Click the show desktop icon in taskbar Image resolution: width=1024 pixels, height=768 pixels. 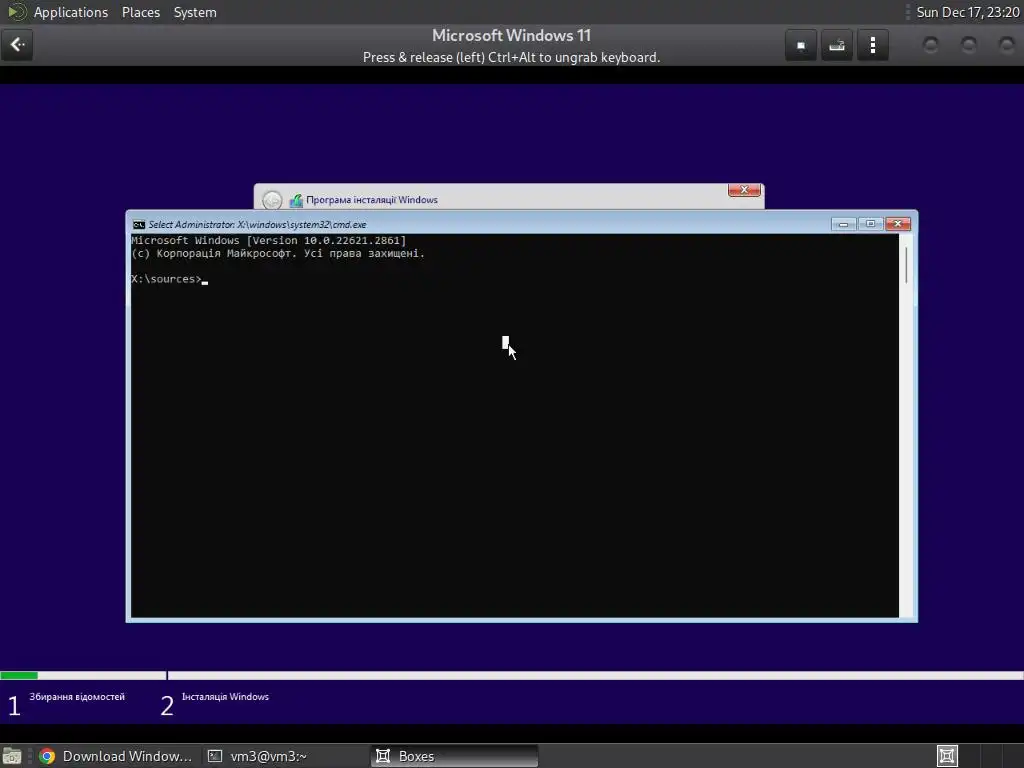pos(12,756)
